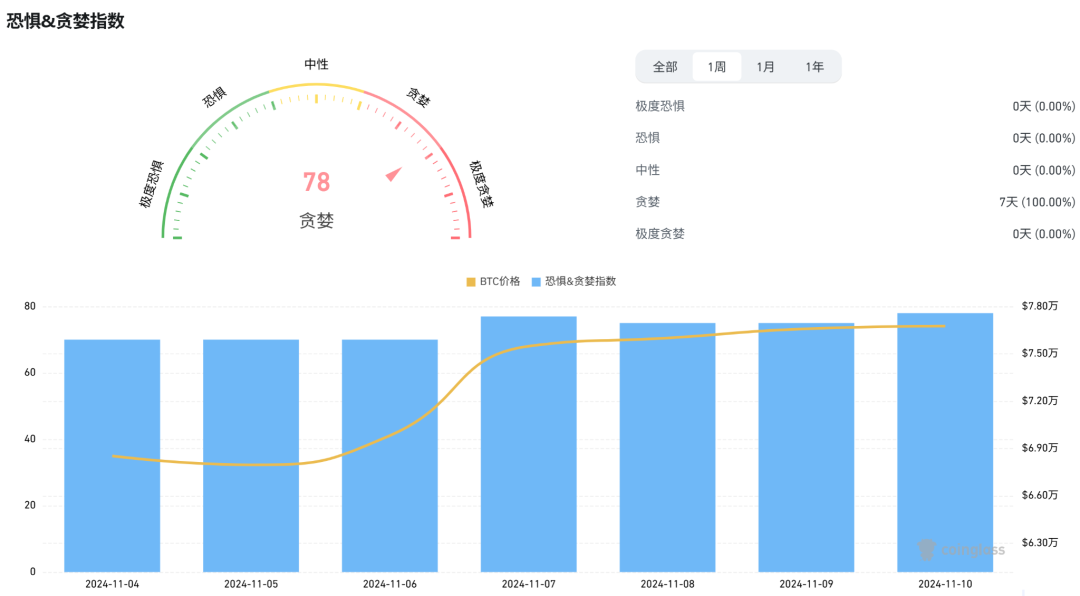Image resolution: width=1080 pixels, height=596 pixels.
Task: Click the yellow BTC价格 legend swatch
Action: pos(471,282)
